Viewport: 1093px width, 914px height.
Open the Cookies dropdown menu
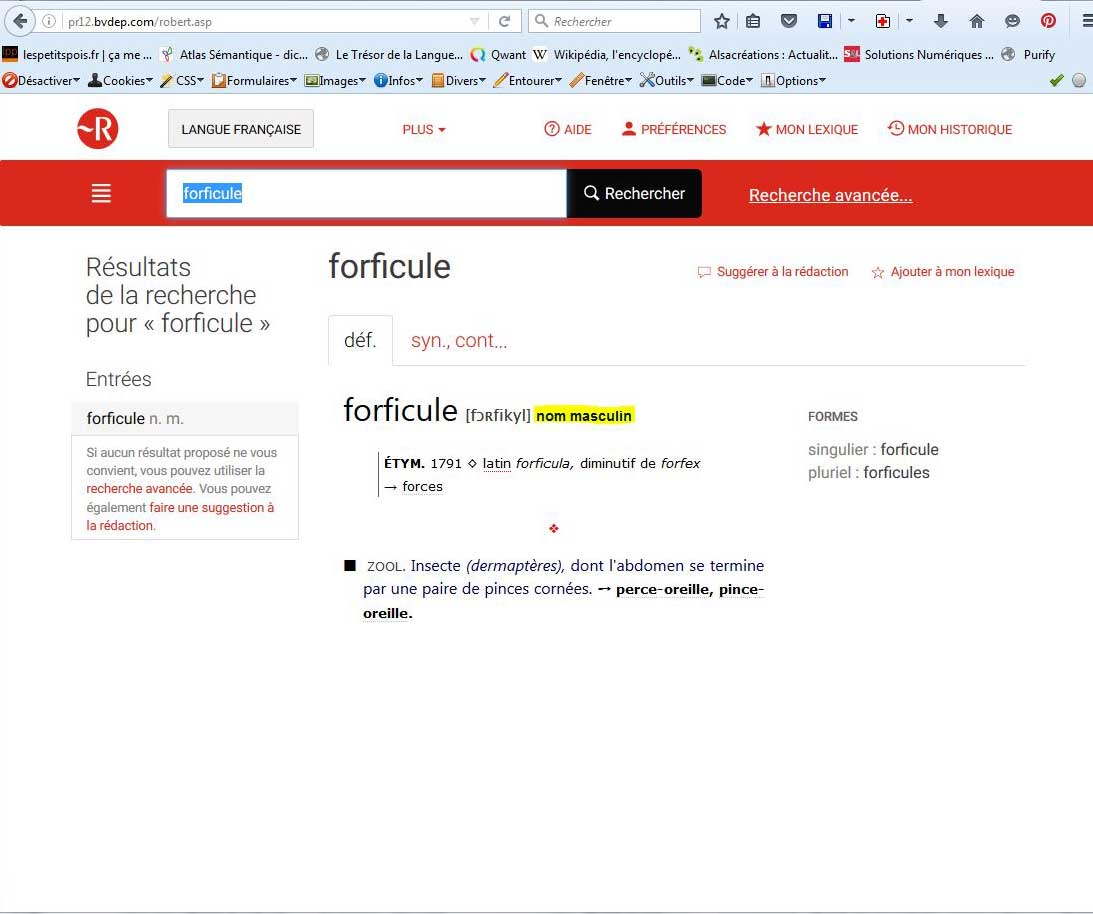click(x=120, y=81)
